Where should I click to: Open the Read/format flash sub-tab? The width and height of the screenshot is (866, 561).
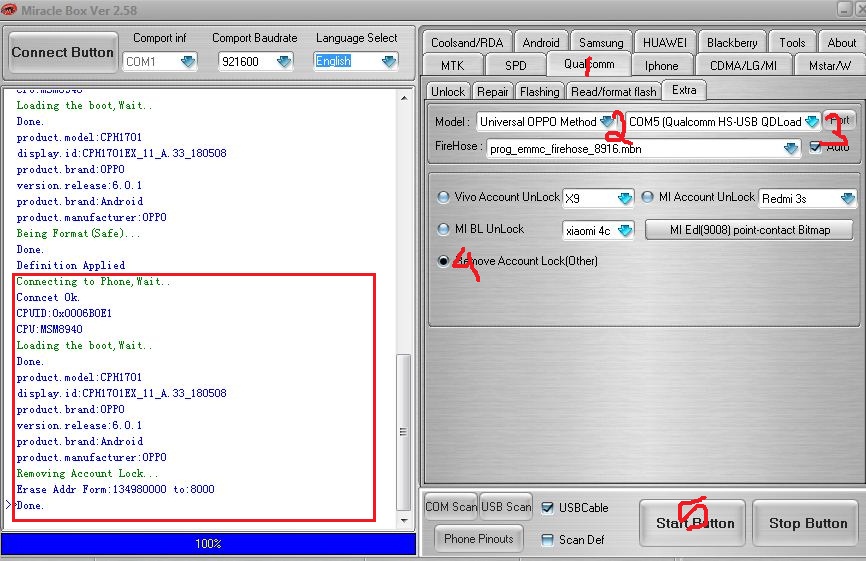614,92
